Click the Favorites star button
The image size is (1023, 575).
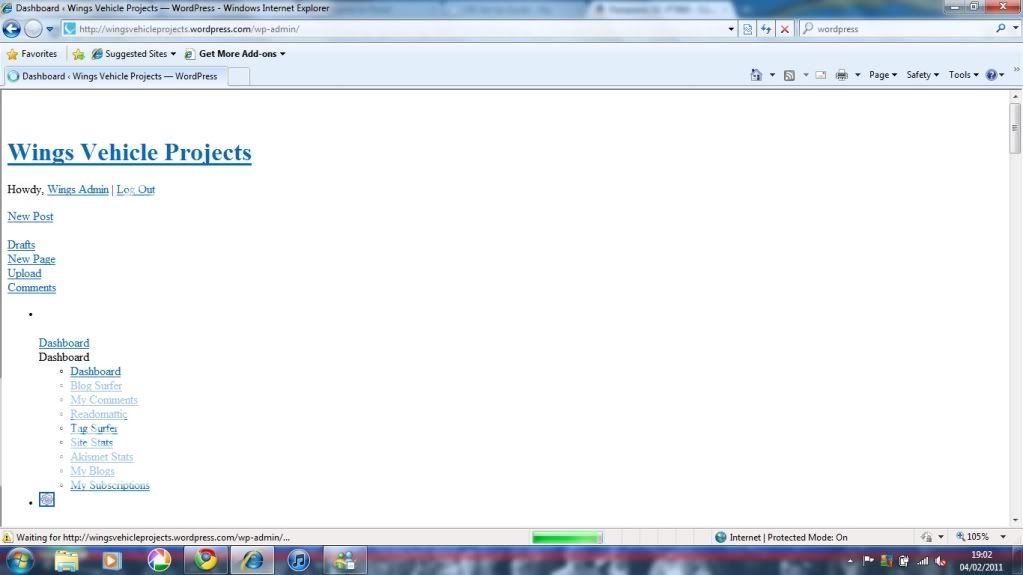(x=32, y=54)
